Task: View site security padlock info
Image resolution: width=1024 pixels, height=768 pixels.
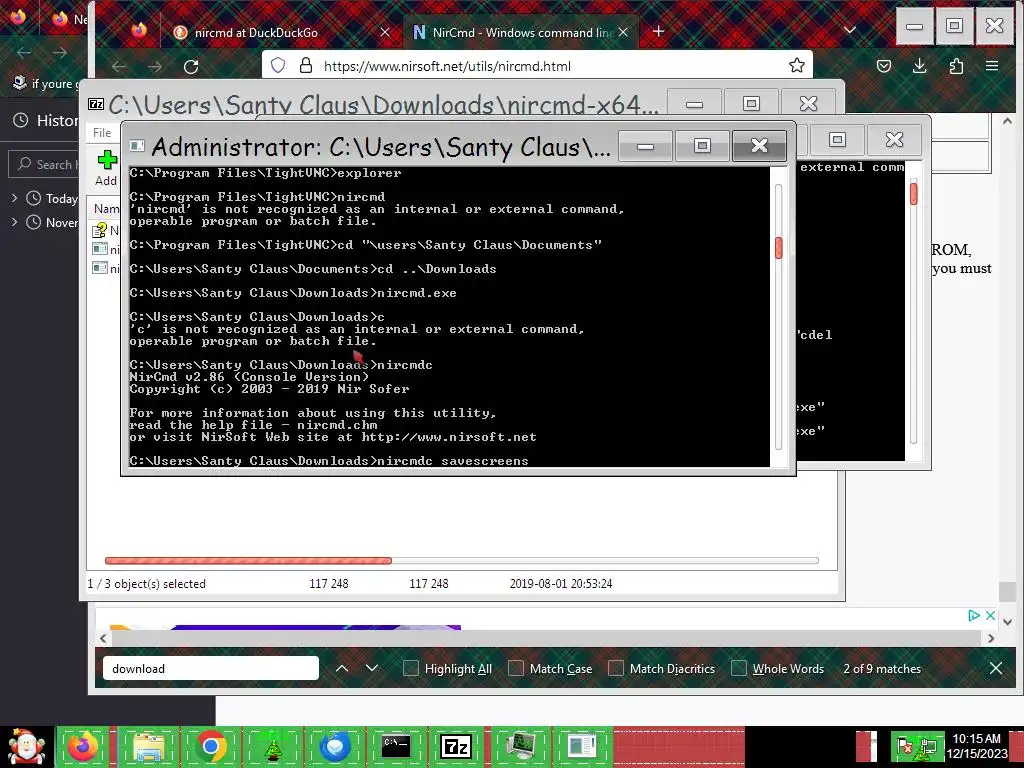Action: click(x=306, y=65)
